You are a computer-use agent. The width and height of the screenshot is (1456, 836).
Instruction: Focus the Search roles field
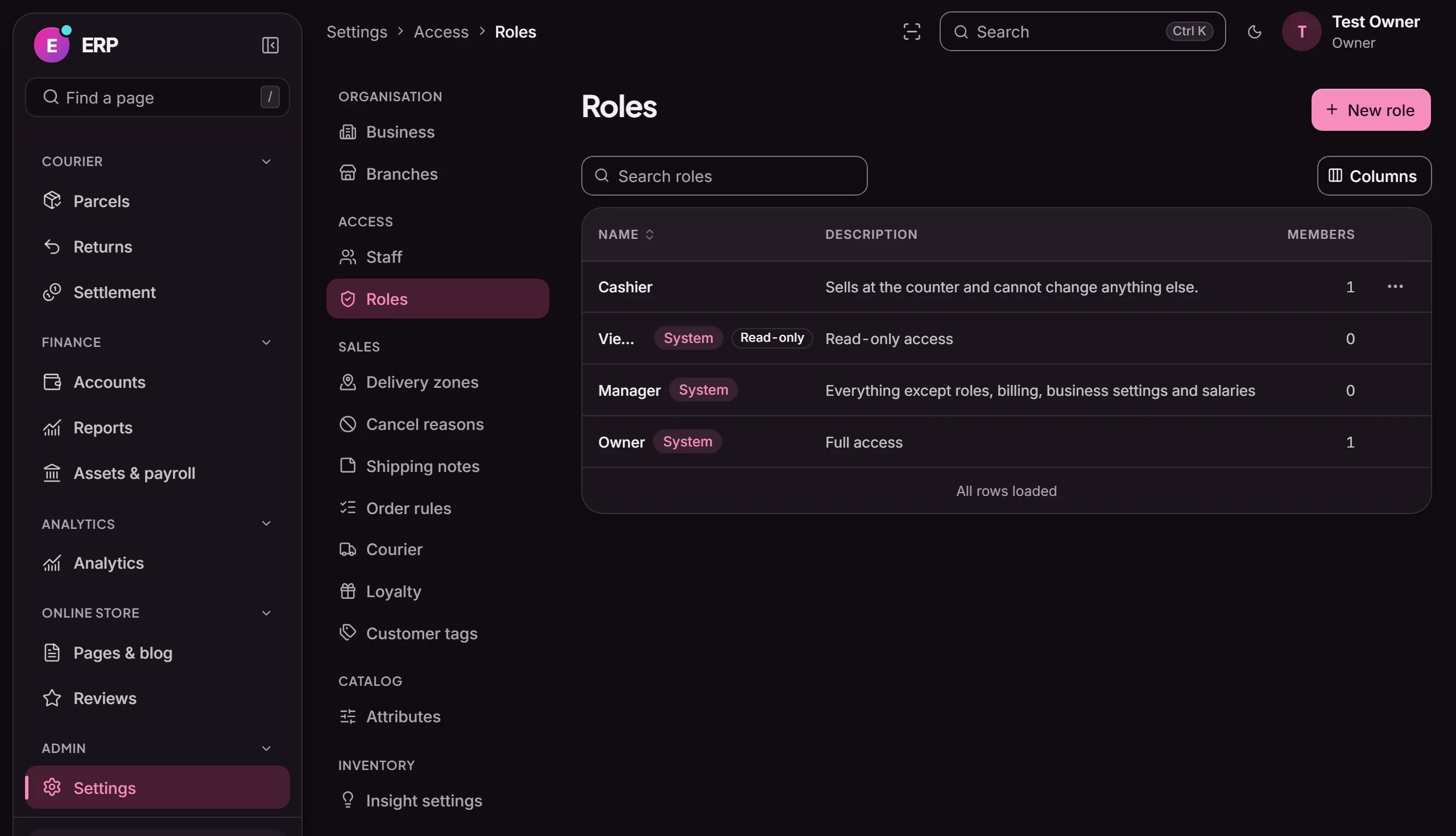[x=724, y=176]
